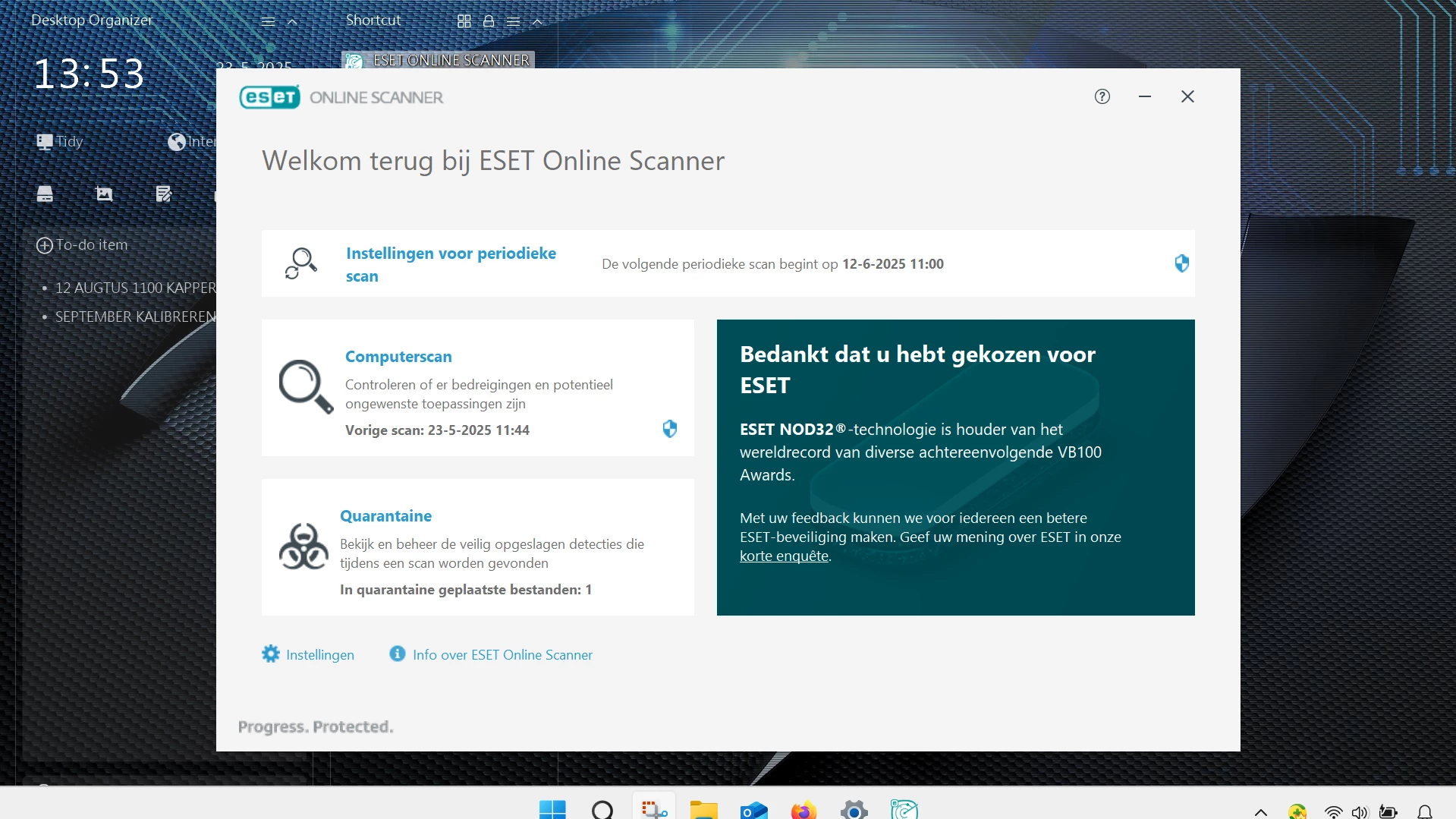Open the Desktop Organizer hamburger menu
Image resolution: width=1456 pixels, height=819 pixels.
coord(268,21)
